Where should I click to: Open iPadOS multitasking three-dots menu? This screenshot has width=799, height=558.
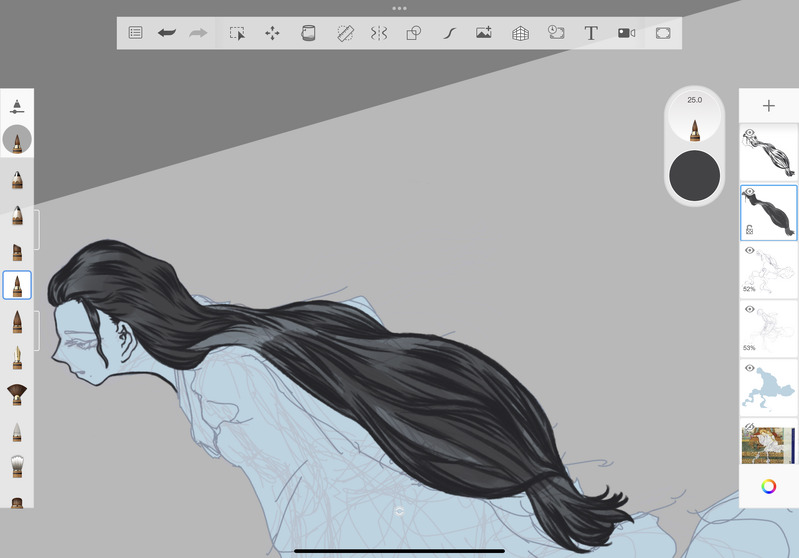tap(400, 8)
